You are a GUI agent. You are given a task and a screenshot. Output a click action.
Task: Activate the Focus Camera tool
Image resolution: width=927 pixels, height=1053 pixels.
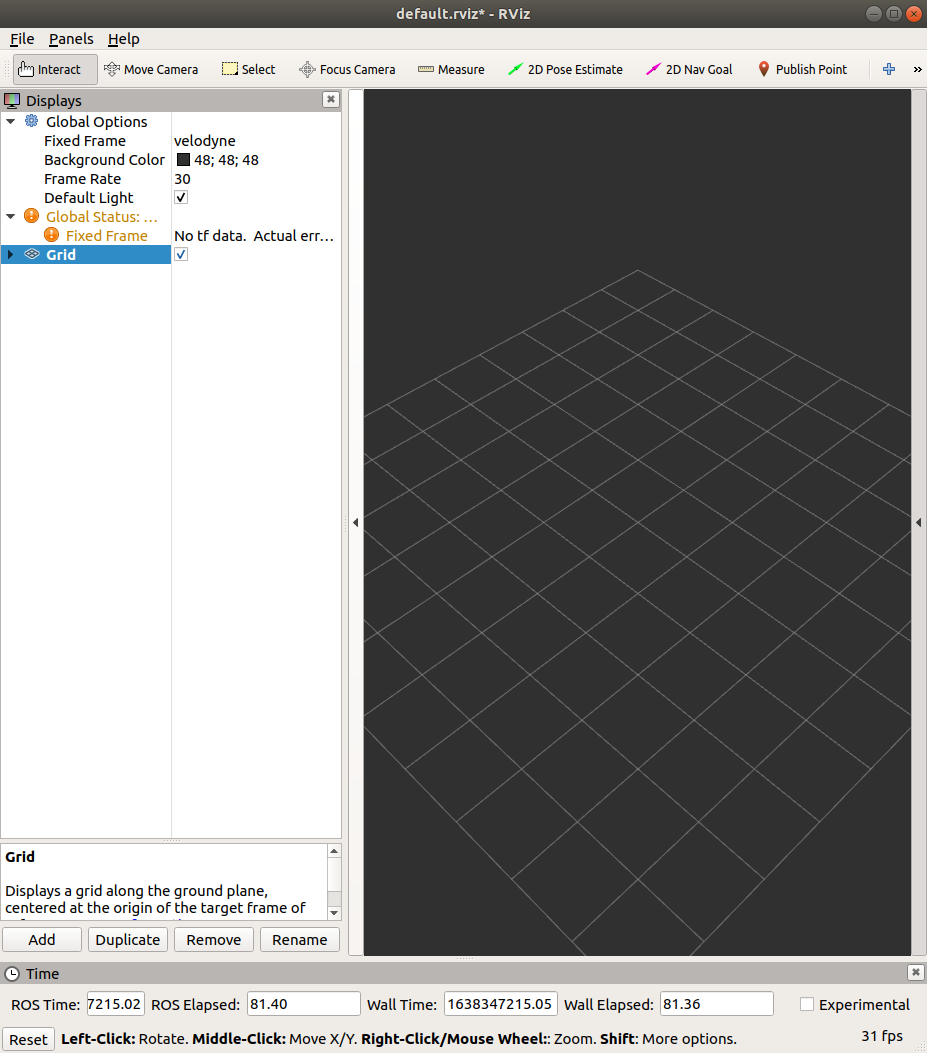click(x=347, y=69)
